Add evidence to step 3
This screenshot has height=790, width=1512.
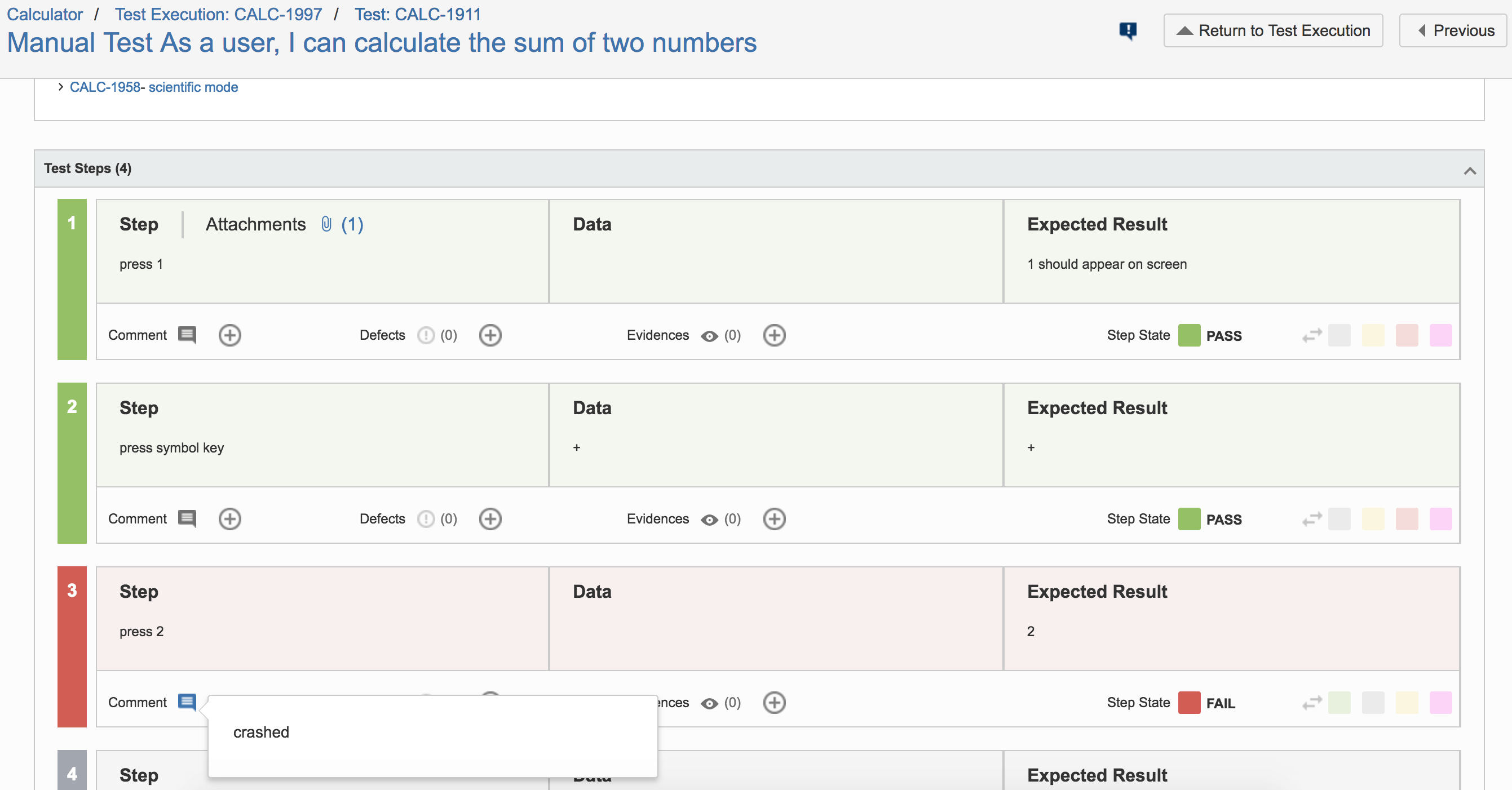pos(774,703)
